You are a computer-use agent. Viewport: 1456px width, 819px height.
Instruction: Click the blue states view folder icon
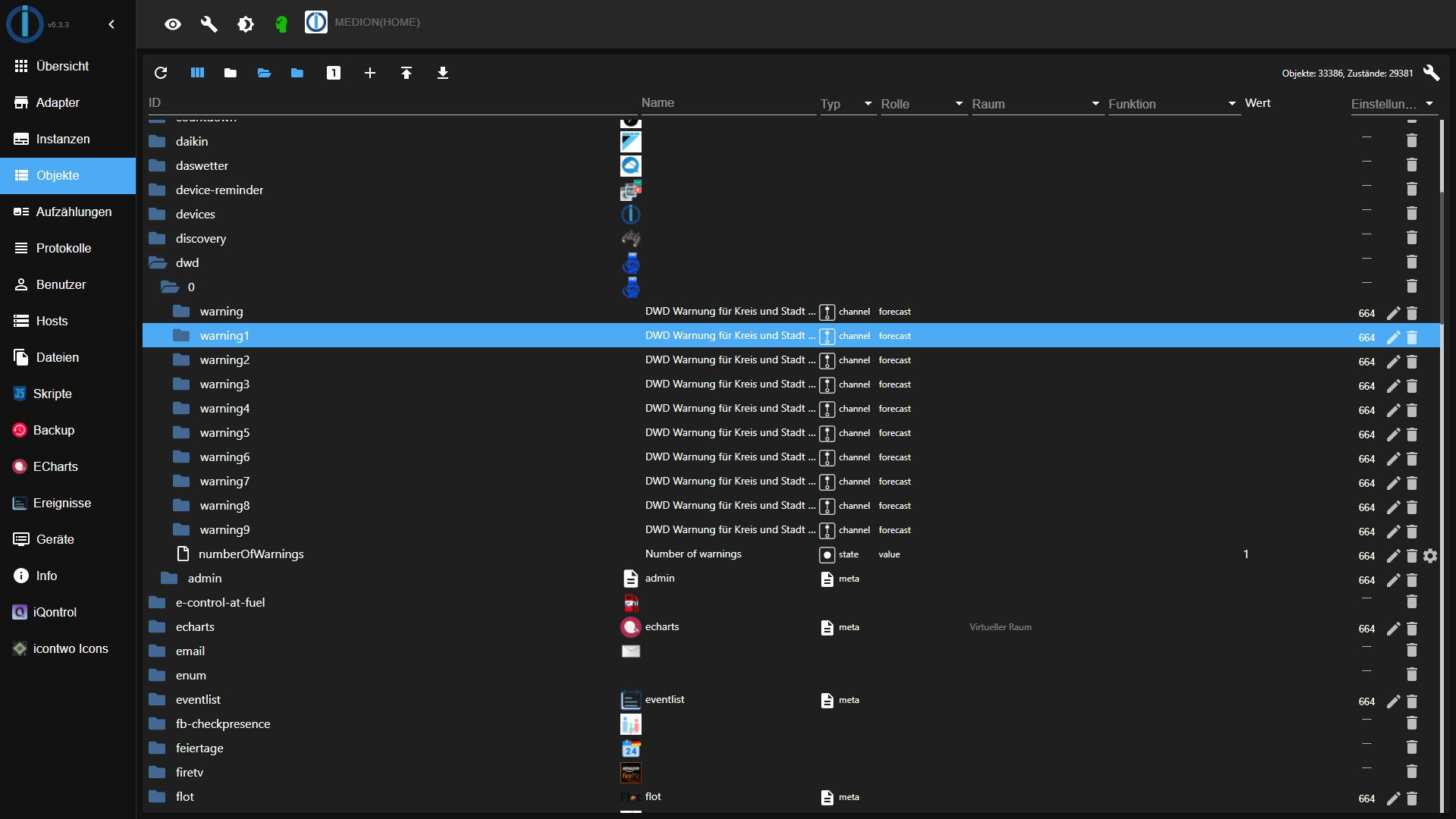(297, 73)
